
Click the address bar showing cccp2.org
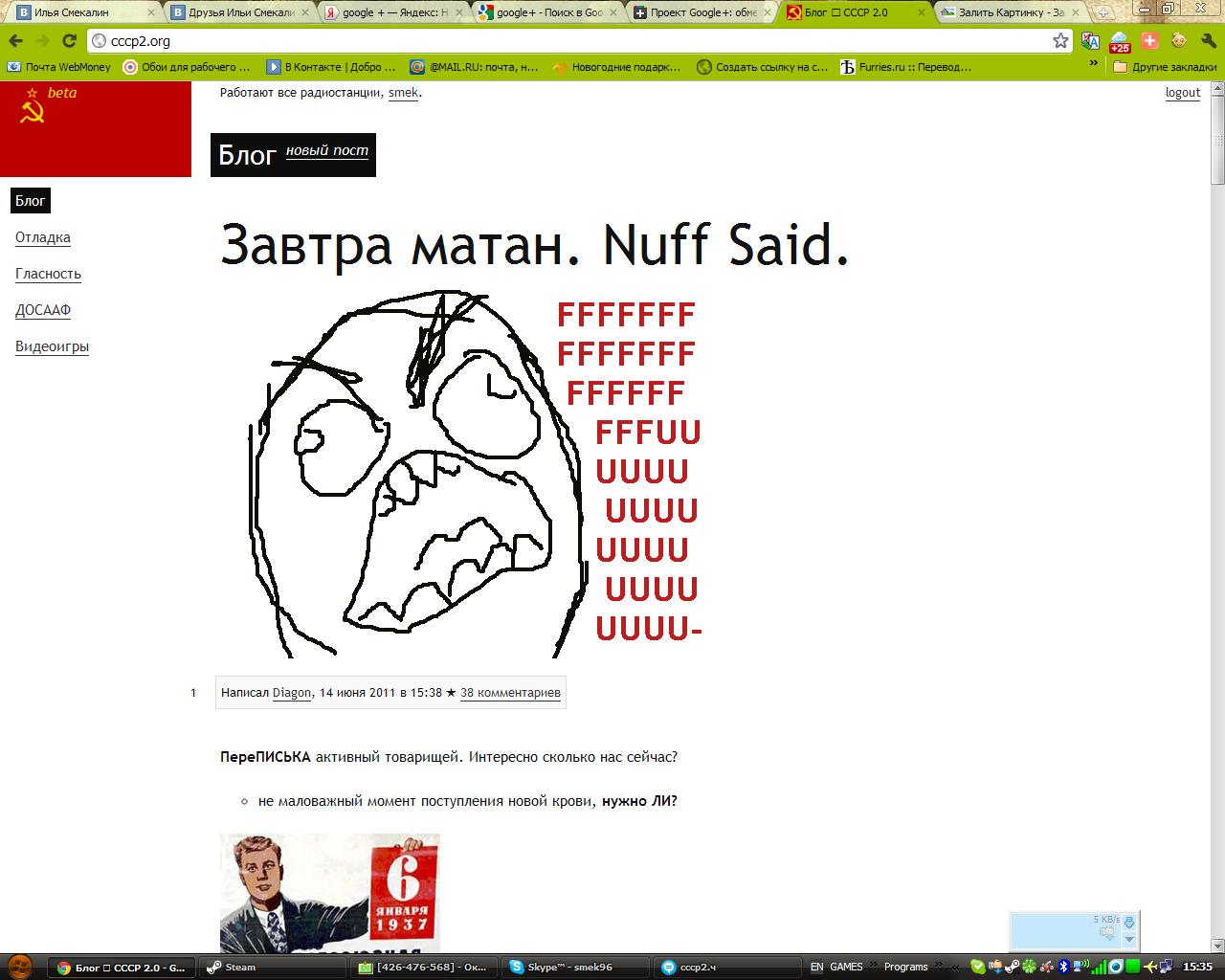(569, 41)
